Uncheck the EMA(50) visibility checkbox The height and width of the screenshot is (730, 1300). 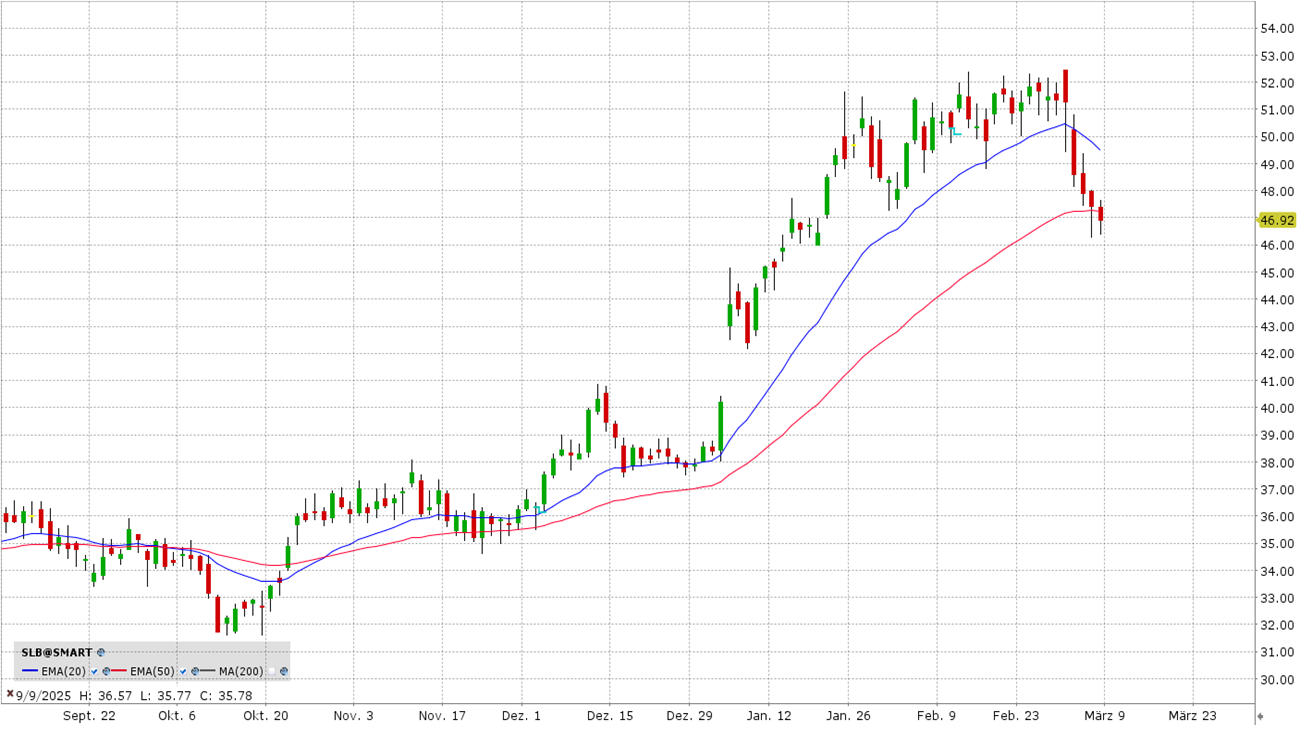[x=183, y=671]
